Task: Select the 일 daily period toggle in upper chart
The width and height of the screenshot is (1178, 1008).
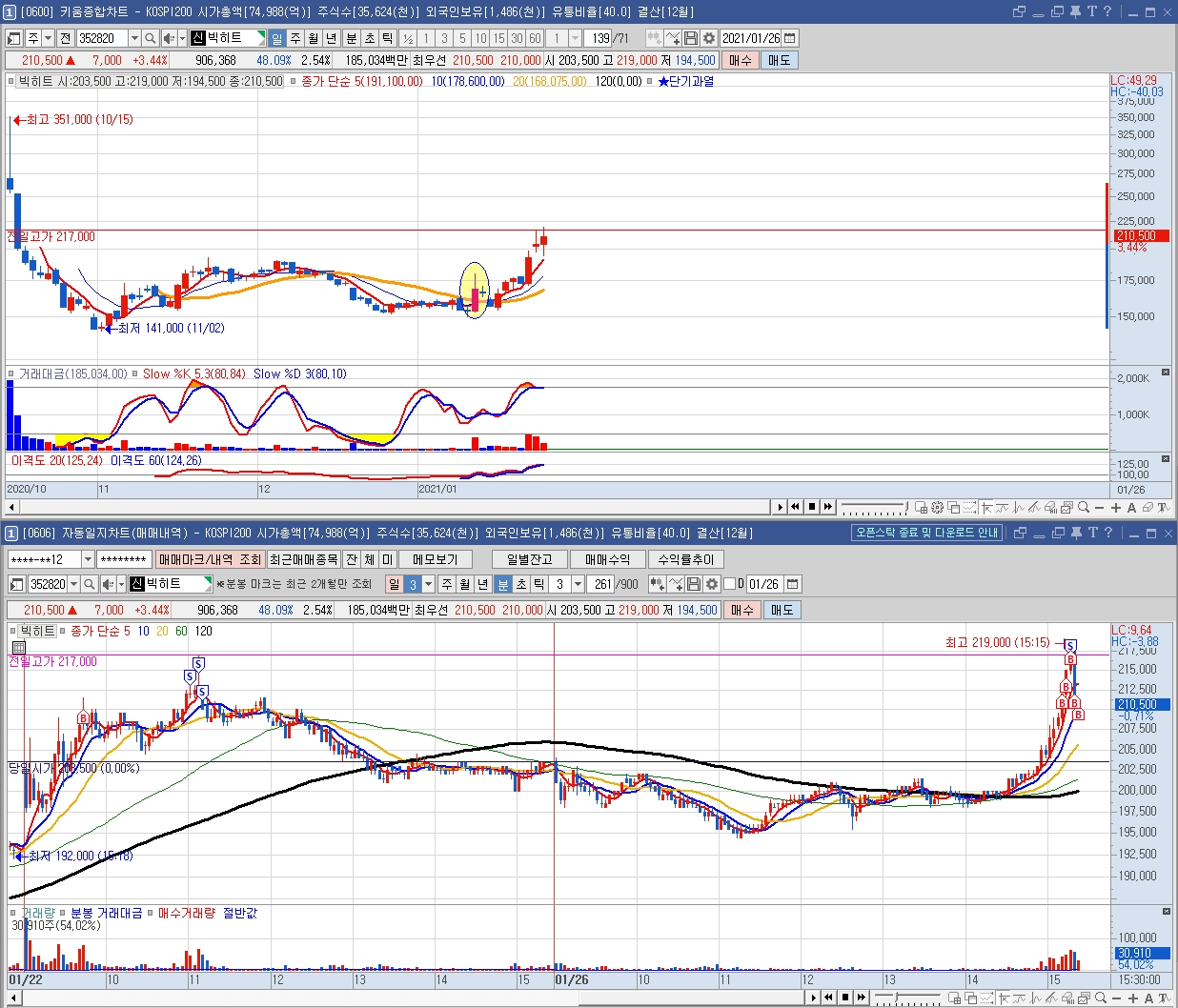Action: tap(276, 38)
